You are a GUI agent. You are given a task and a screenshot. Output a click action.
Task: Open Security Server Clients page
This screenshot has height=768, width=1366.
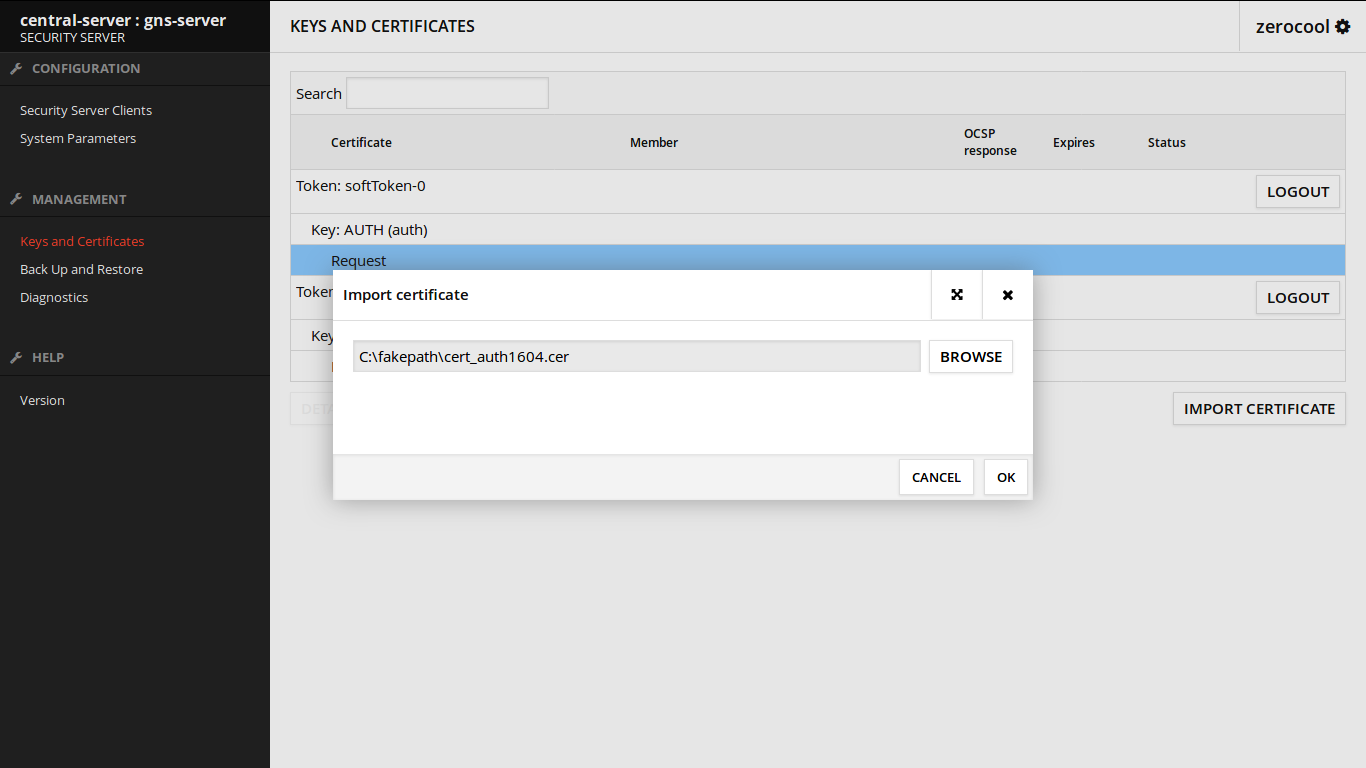(x=86, y=111)
